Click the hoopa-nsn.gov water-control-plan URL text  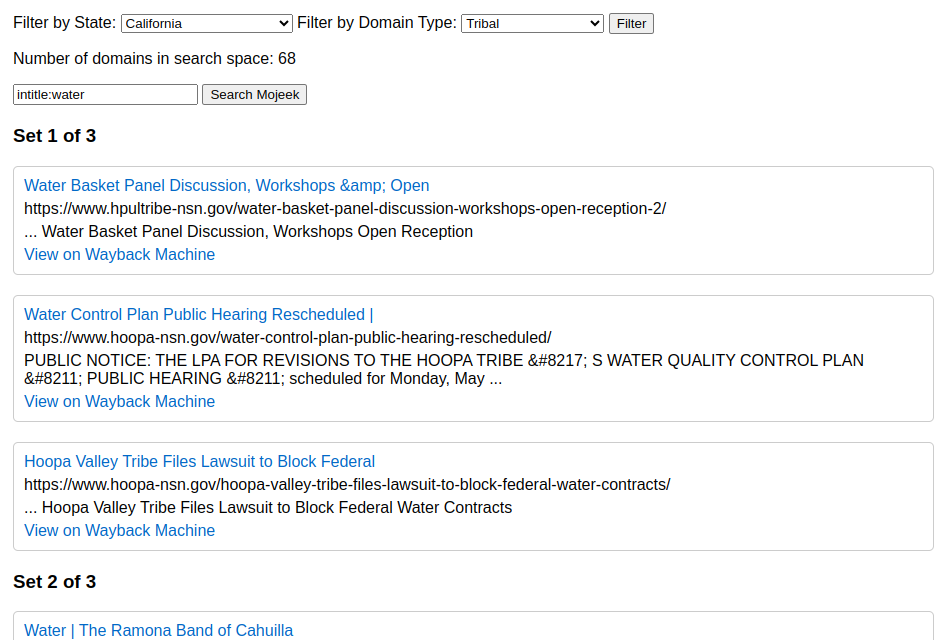point(287,337)
